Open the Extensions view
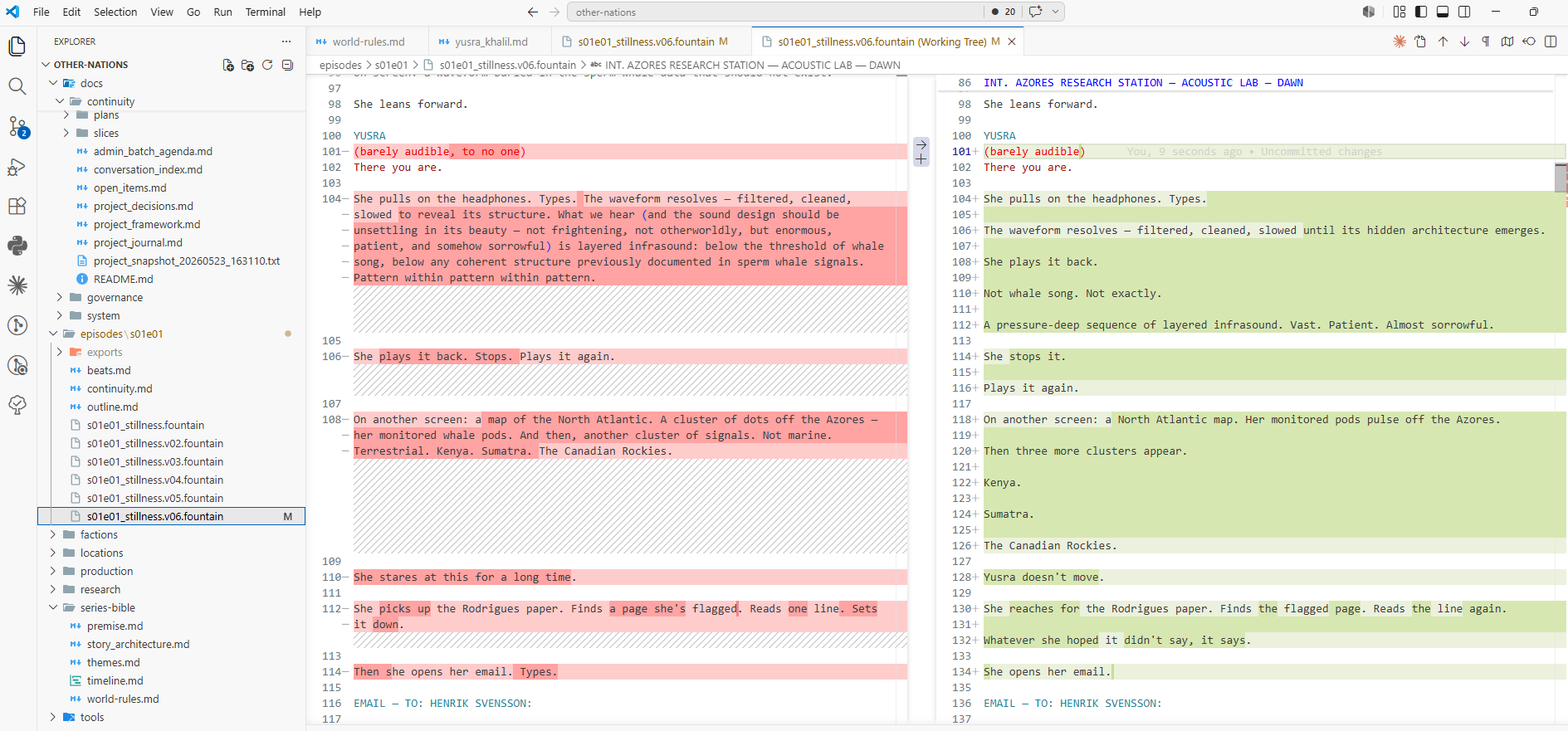 point(17,206)
